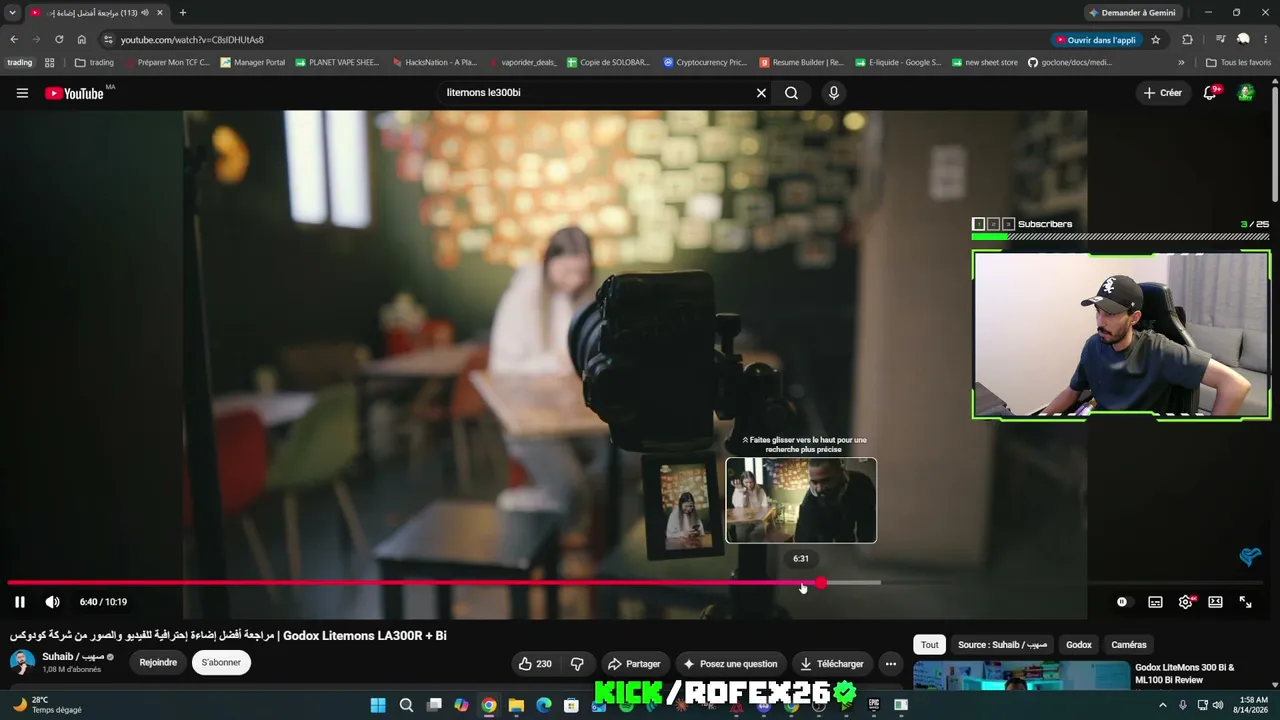The width and height of the screenshot is (1280, 720).
Task: Click Demander à Gemini
Action: click(1132, 13)
